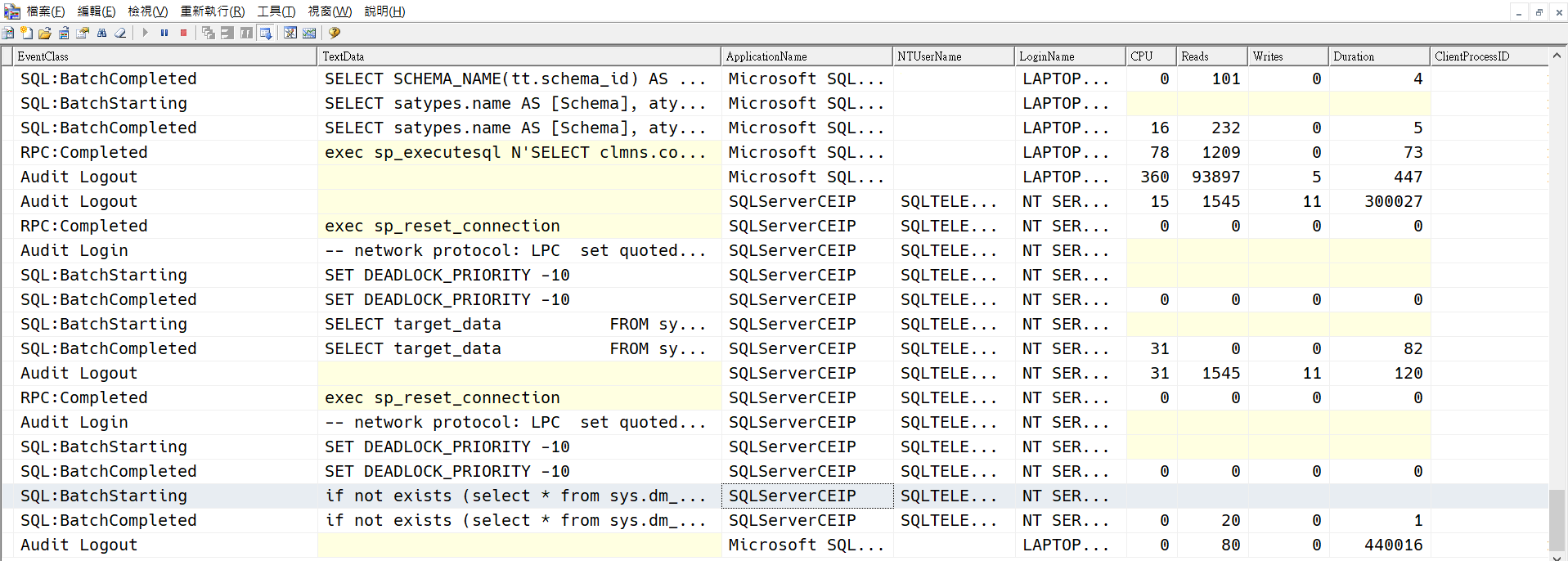Click the Reads value 93897

(1215, 177)
